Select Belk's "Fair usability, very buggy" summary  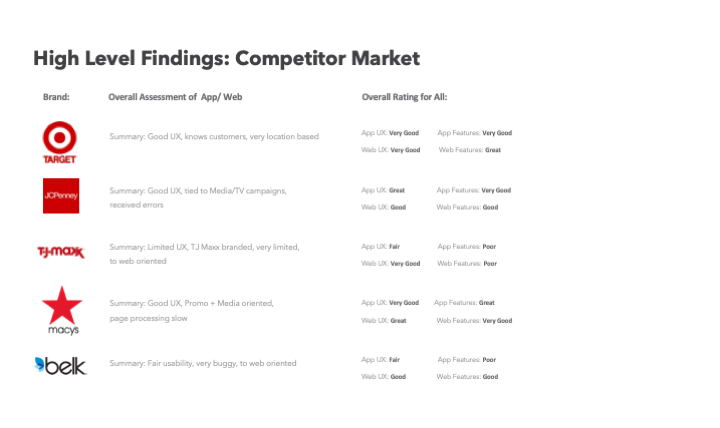tap(203, 363)
